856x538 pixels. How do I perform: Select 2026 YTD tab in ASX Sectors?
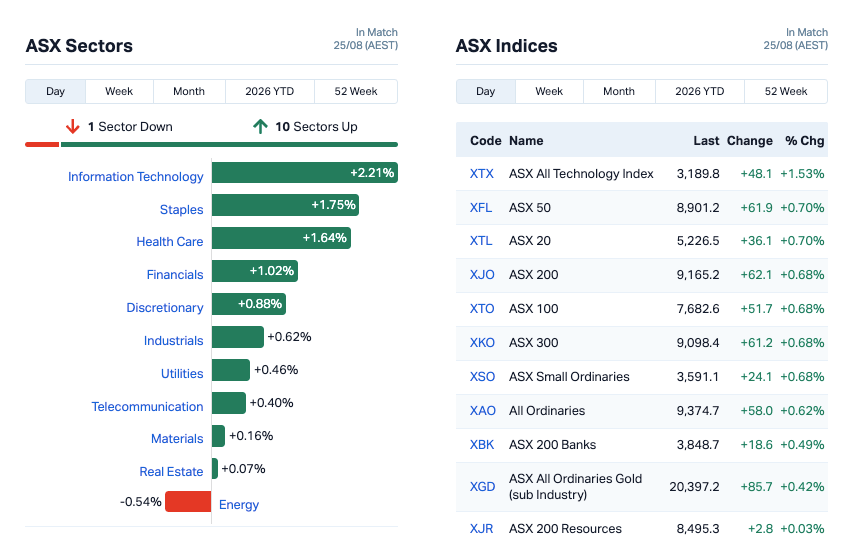pyautogui.click(x=270, y=91)
